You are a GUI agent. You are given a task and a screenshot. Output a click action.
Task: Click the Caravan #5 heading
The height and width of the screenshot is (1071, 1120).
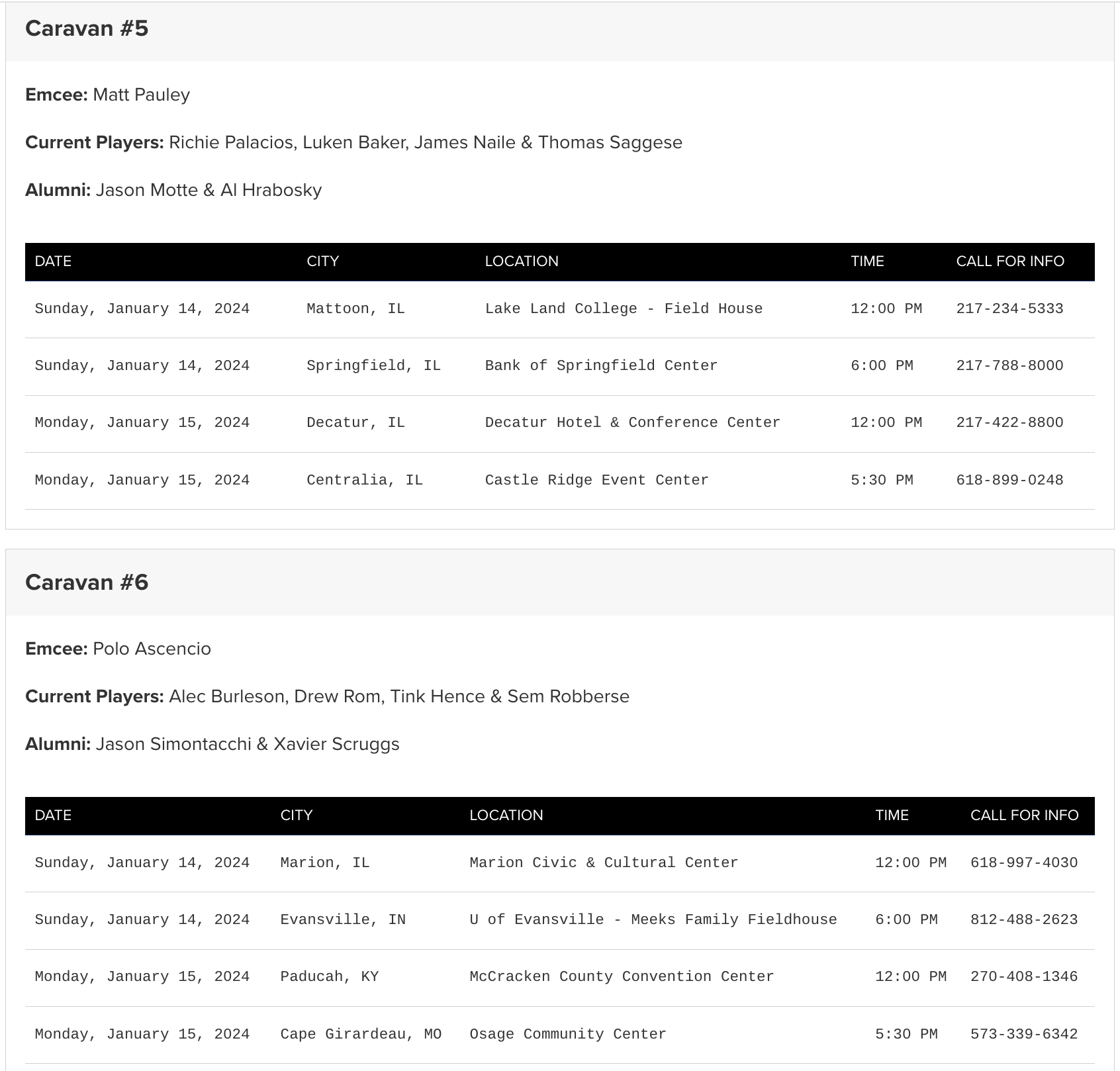tap(87, 28)
